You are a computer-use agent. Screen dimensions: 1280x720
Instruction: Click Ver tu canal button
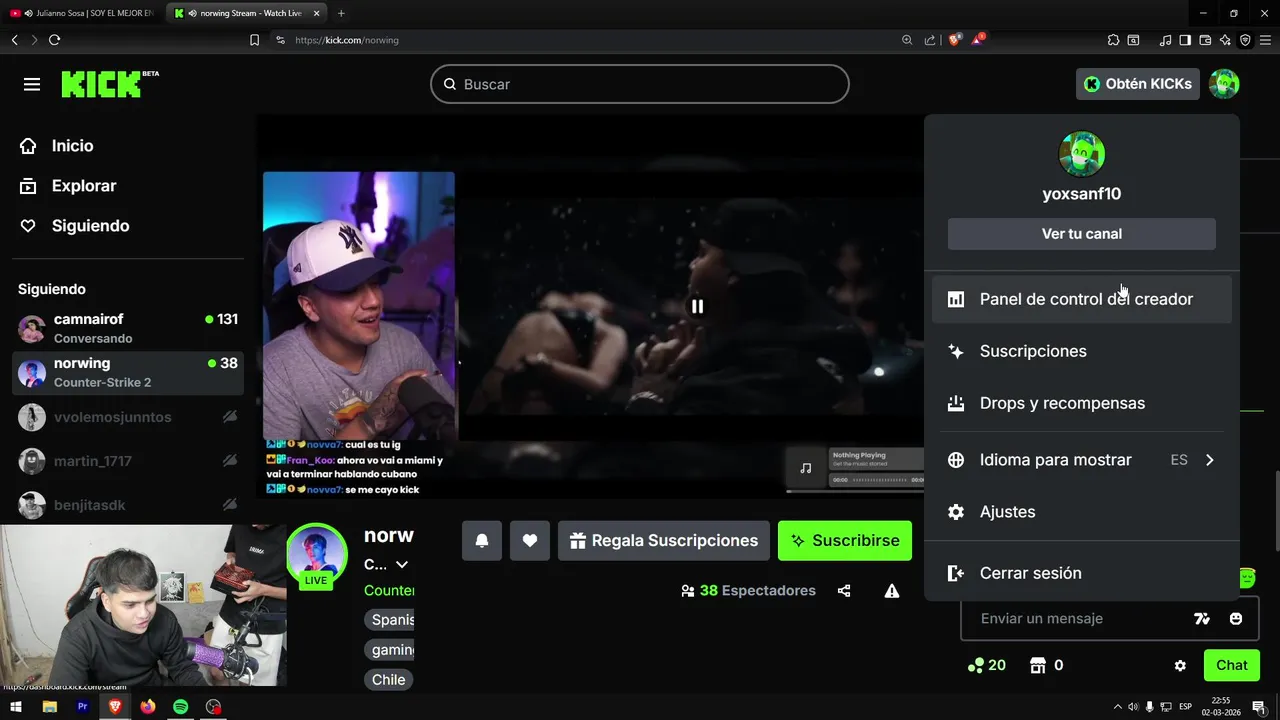(x=1082, y=234)
